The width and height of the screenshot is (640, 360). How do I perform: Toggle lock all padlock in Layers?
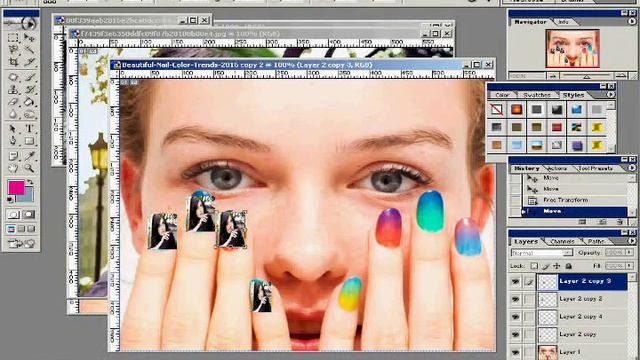point(568,266)
